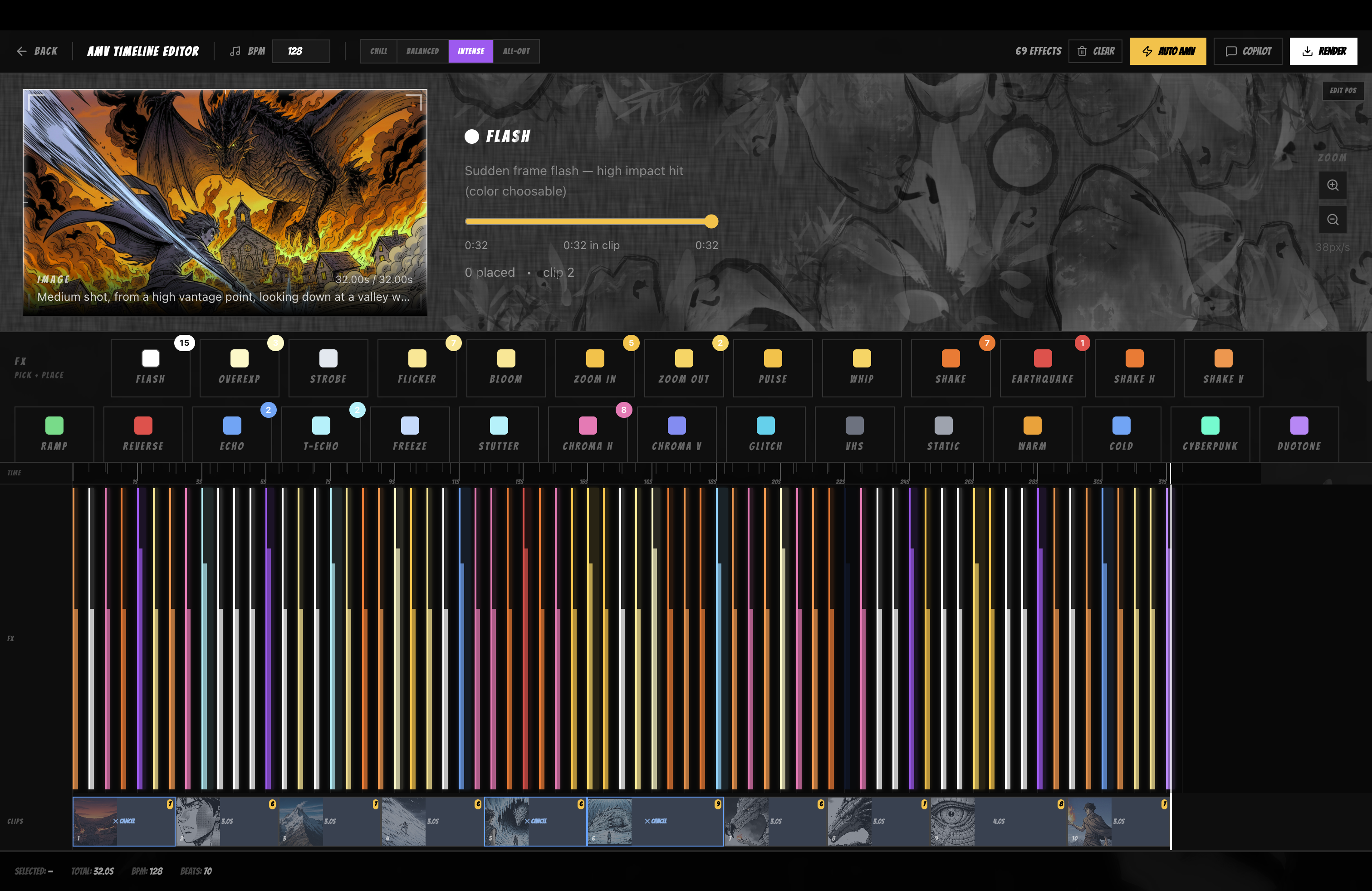
Task: Choose the Cyberpunk effect tile
Action: coord(1210,434)
